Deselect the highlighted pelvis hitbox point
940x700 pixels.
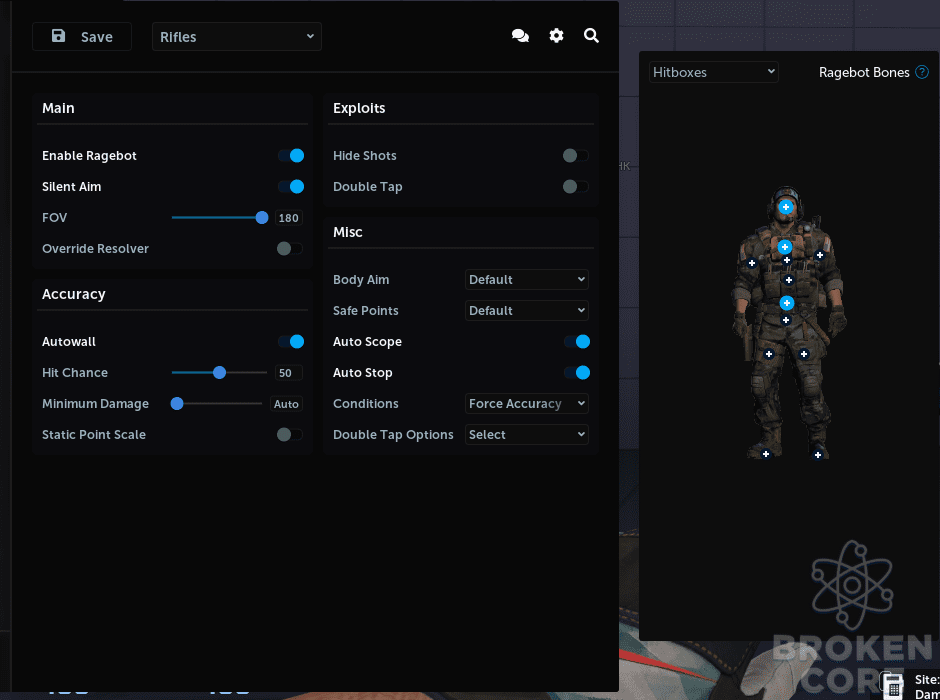coord(787,303)
